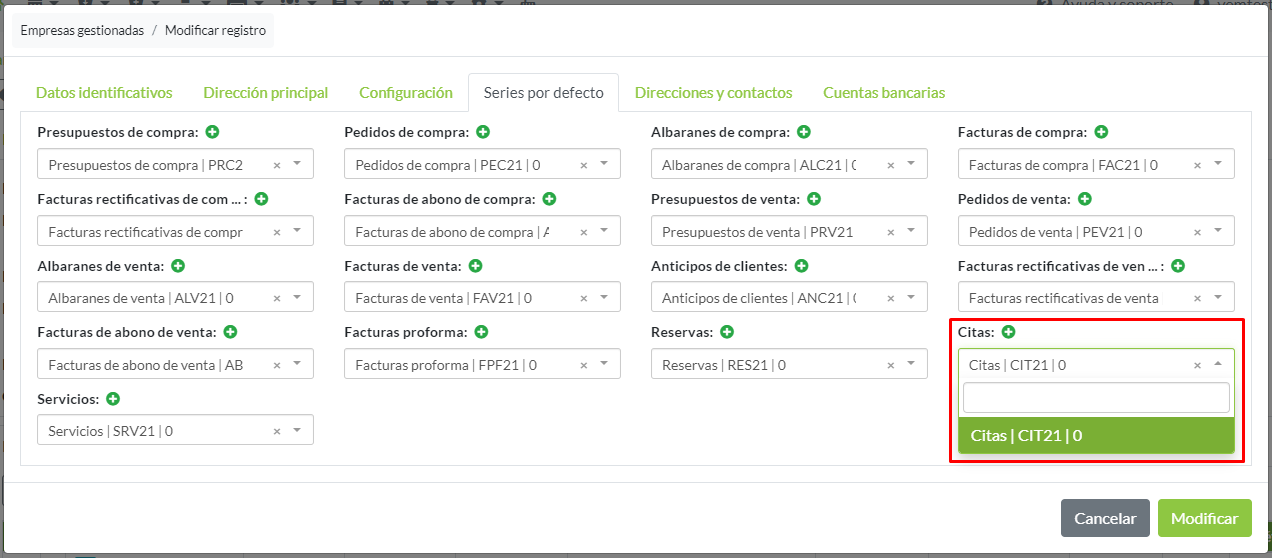Add series for Facturas de compra
The image size is (1272, 558).
[1101, 132]
